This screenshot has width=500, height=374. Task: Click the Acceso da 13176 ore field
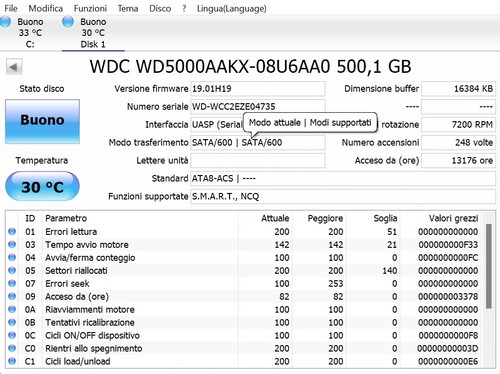click(458, 161)
